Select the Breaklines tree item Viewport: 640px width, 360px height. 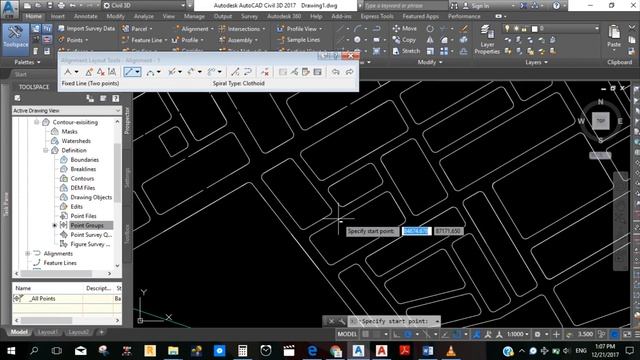(83, 169)
